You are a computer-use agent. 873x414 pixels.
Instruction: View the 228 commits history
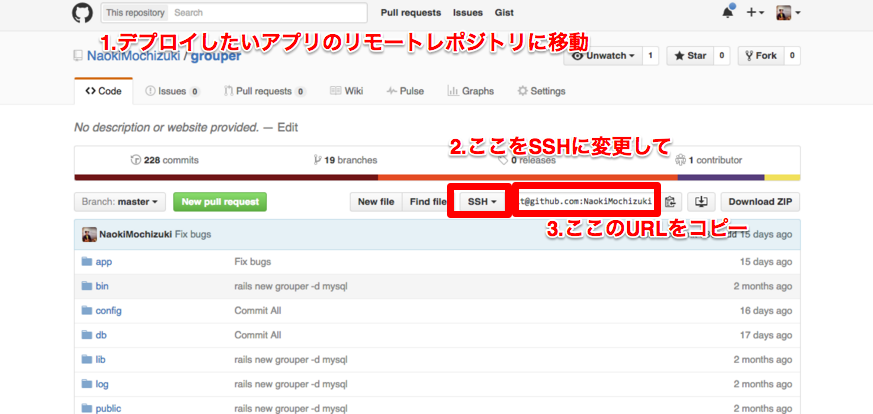165,160
